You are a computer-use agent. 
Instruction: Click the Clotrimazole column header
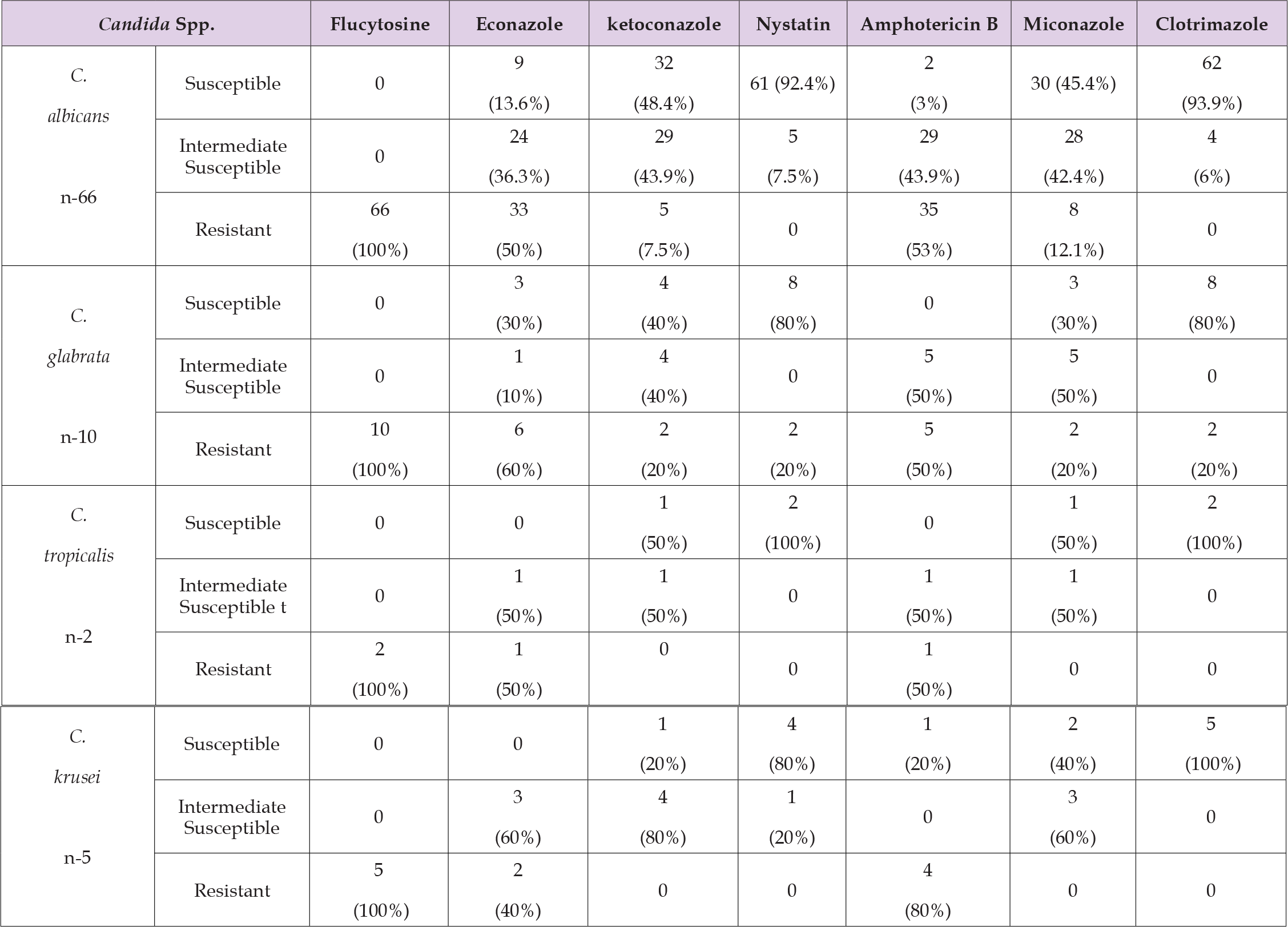pos(1211,24)
